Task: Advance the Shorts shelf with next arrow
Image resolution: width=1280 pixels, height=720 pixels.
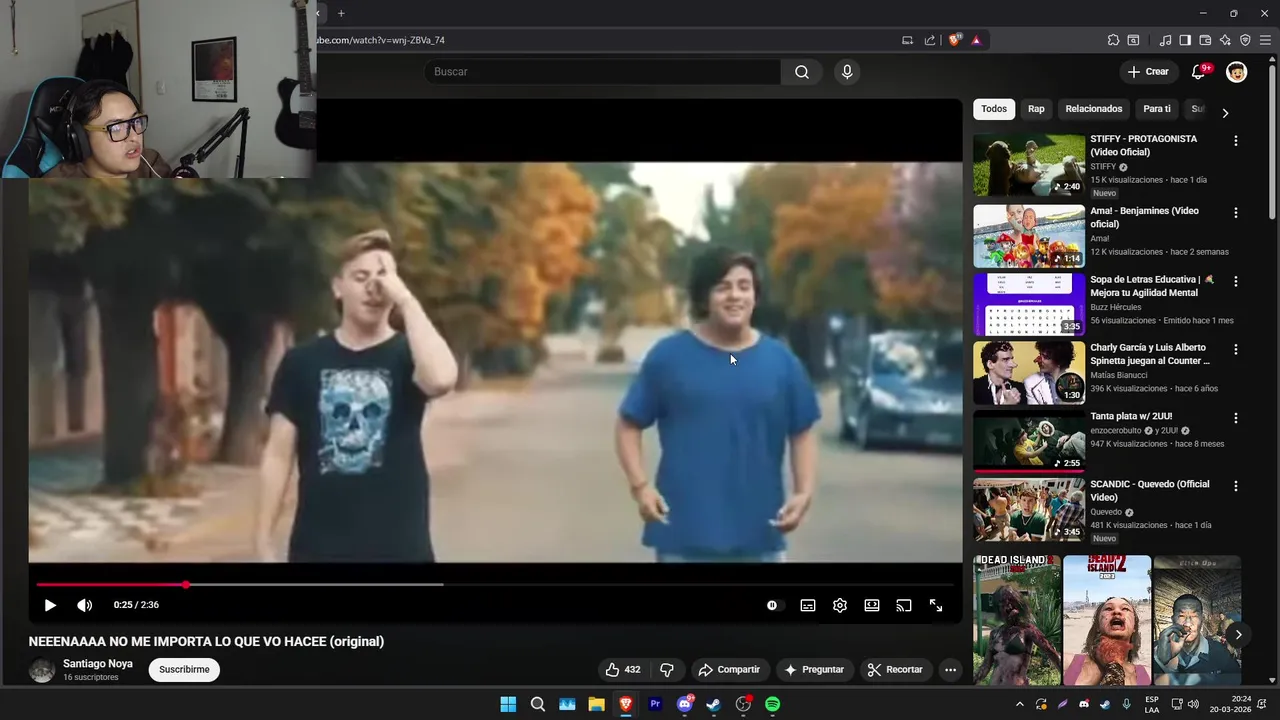Action: 1238,634
